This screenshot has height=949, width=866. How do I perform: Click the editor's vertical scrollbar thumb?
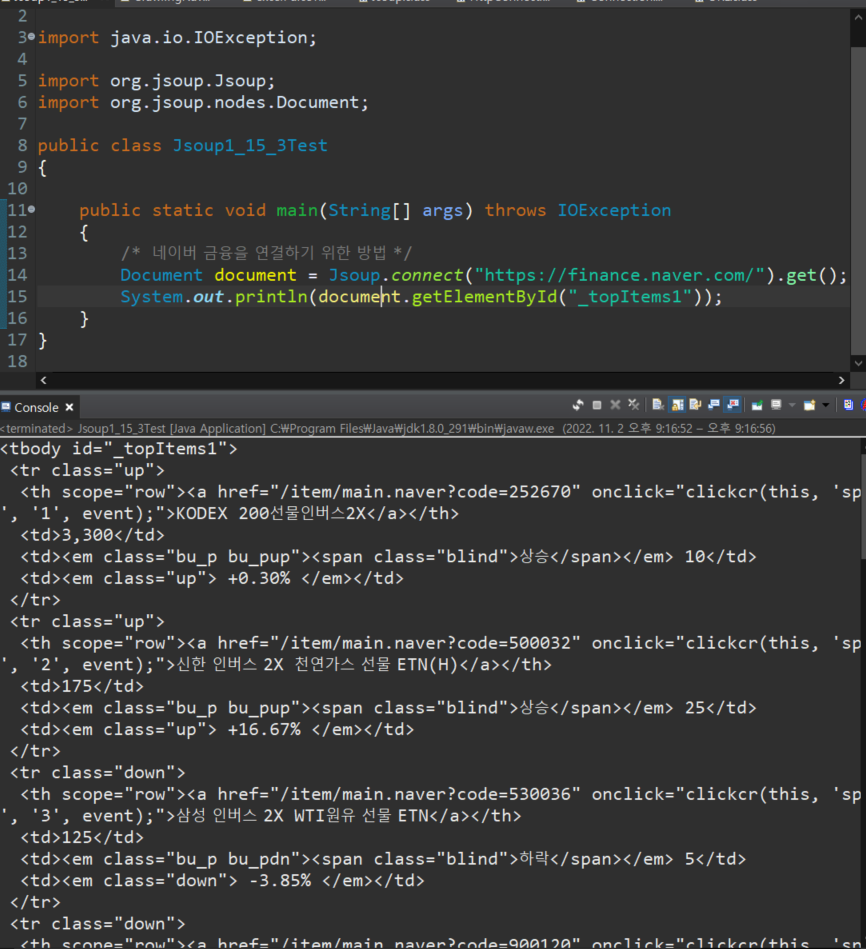coord(858,200)
